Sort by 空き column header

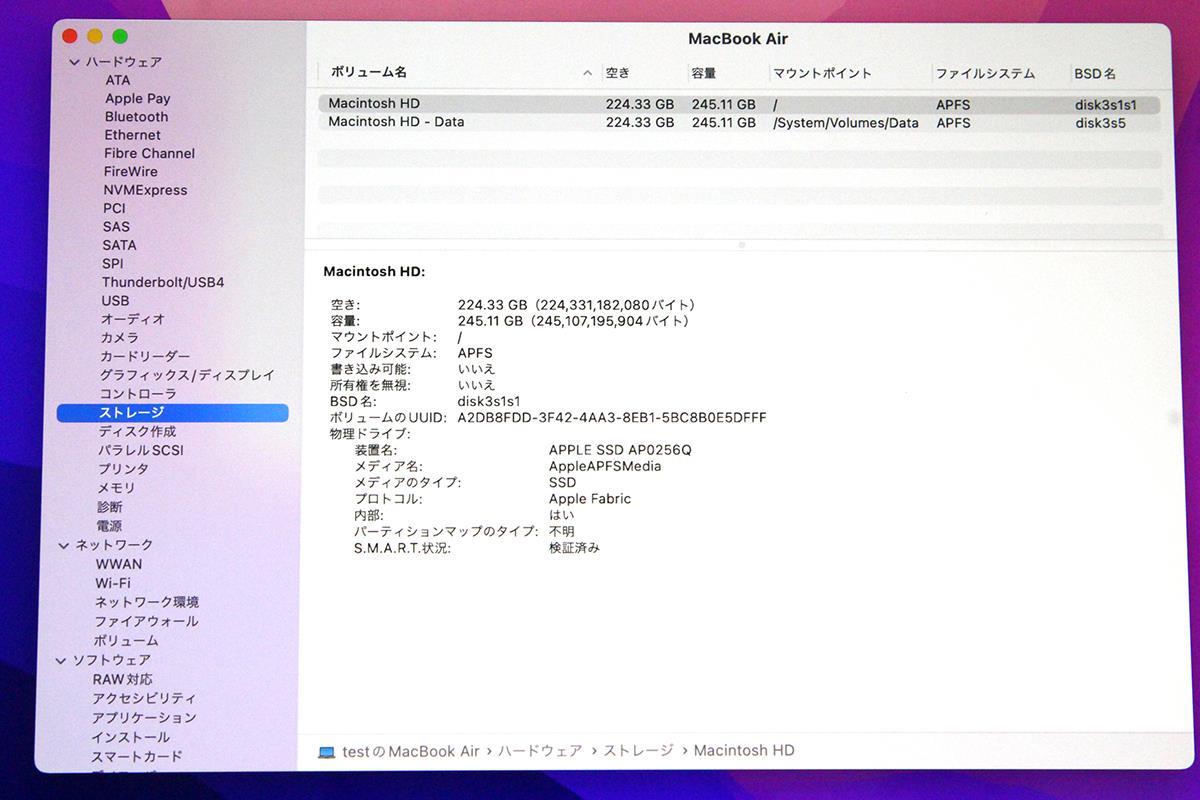[x=618, y=73]
